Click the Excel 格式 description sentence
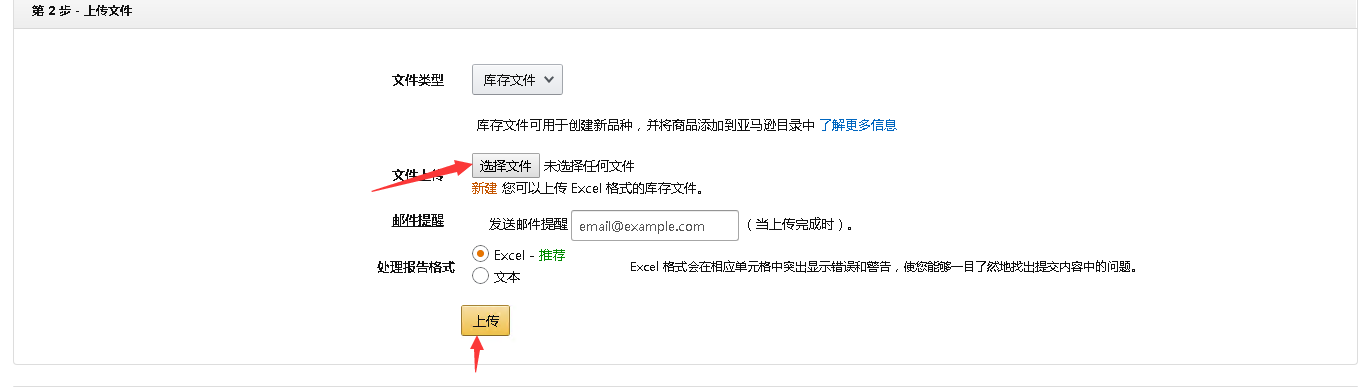This screenshot has width=1360, height=387. [x=884, y=267]
